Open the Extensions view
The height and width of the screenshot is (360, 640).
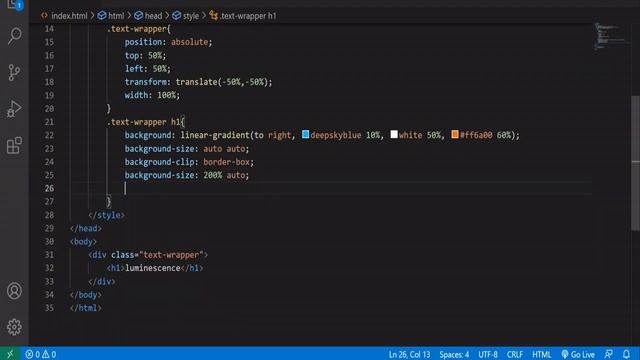point(14,145)
